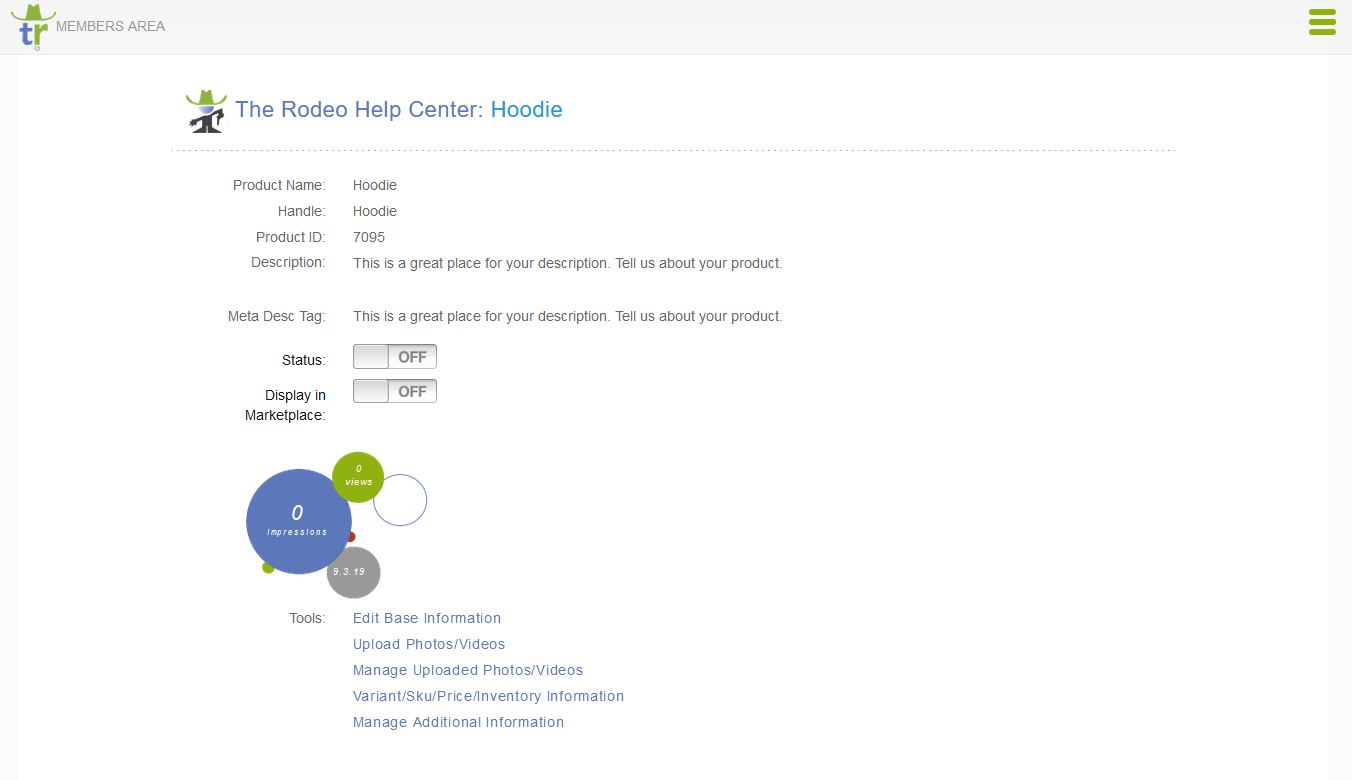Screen dimensions: 1352x780
Task: Click The Rodeo Help Center heading text
Action: 360,110
